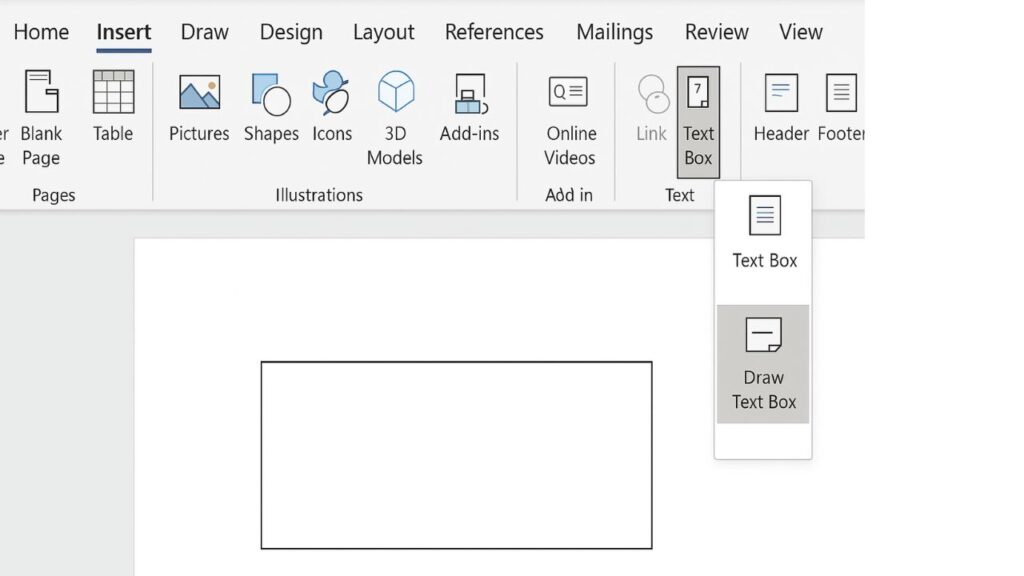Open the Table insert tool
Viewport: 1024px width, 576px height.
(x=113, y=106)
